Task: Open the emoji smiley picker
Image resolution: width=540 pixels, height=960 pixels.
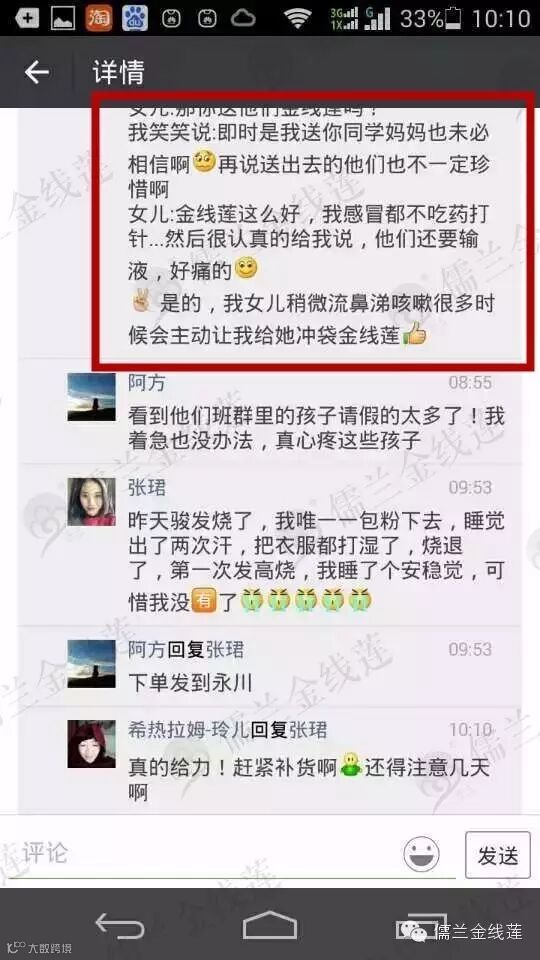Action: pos(421,854)
